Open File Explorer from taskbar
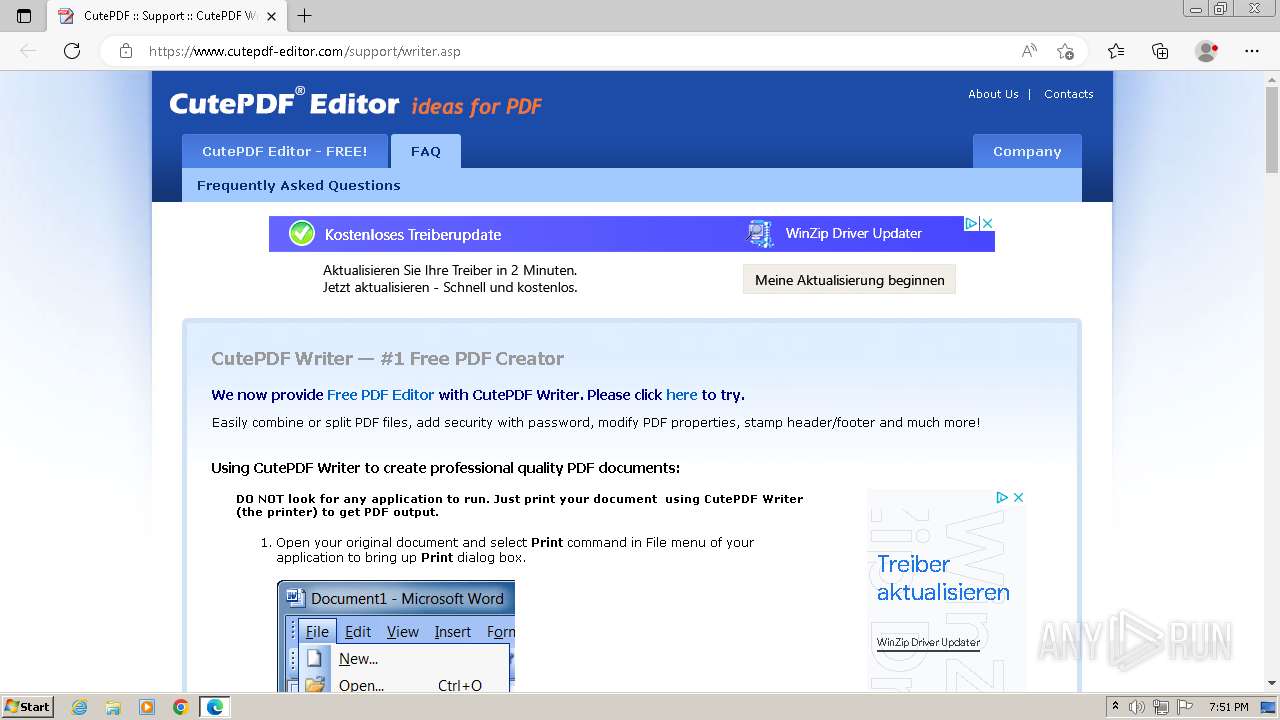Screen dimensions: 1280x720 click(x=113, y=707)
